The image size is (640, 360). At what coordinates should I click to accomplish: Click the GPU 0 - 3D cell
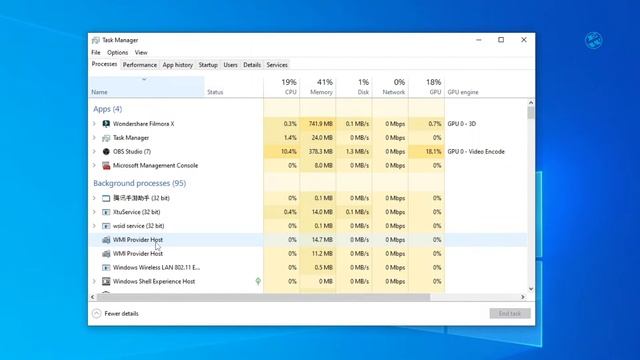(462, 124)
